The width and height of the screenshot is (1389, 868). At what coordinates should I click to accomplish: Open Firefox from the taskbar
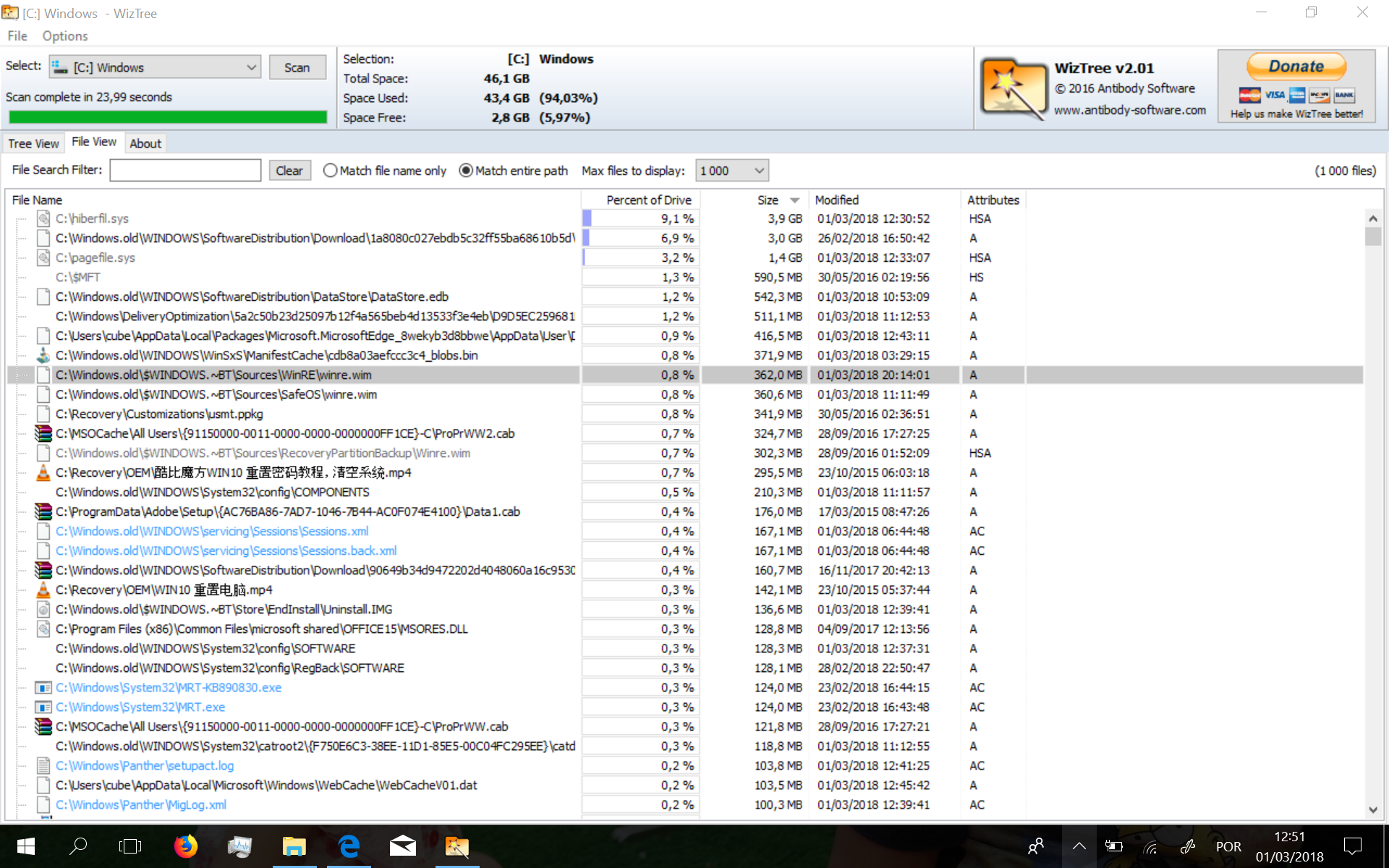186,846
